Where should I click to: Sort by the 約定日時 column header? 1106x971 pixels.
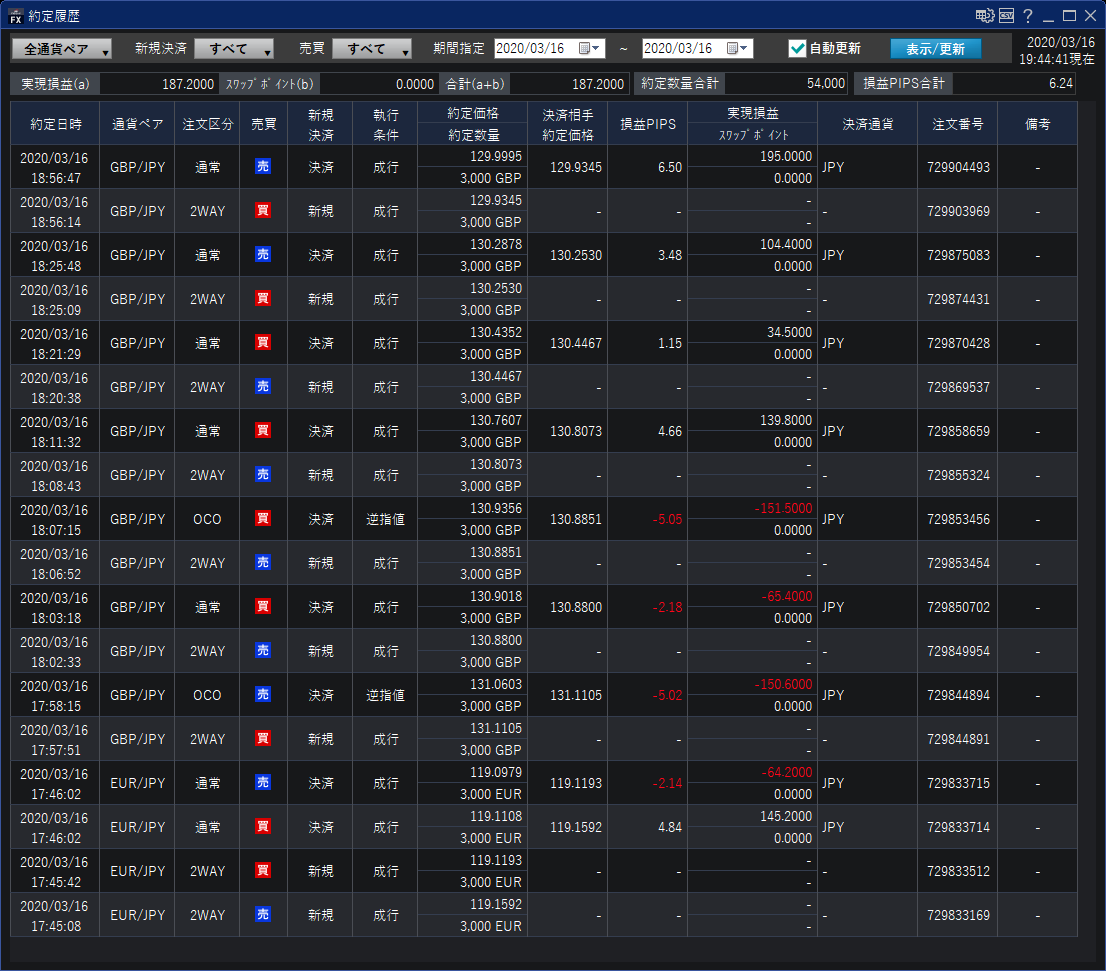[55, 124]
